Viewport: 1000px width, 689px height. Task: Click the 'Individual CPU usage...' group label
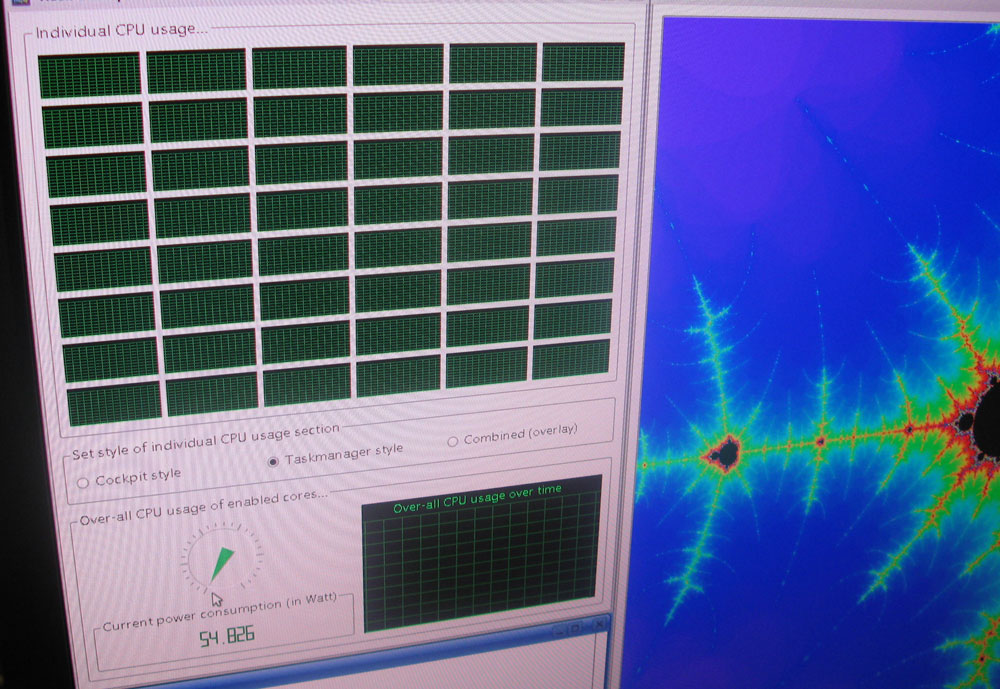pyautogui.click(x=121, y=31)
